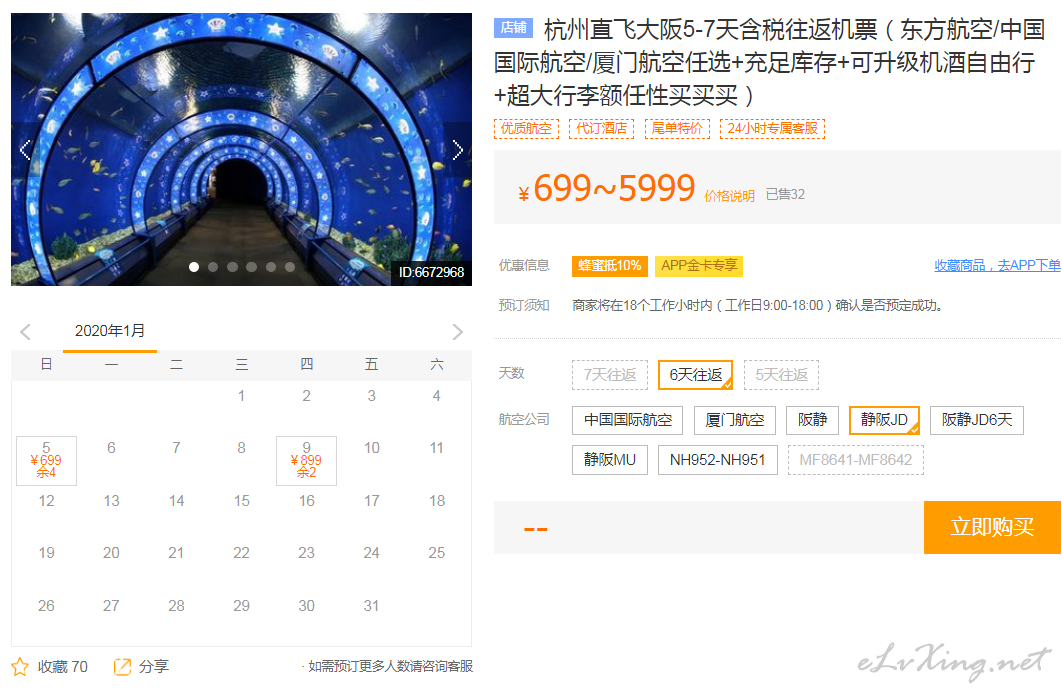The width and height of the screenshot is (1062, 695).
Task: Choose 5天往返 days option
Action: click(x=782, y=375)
